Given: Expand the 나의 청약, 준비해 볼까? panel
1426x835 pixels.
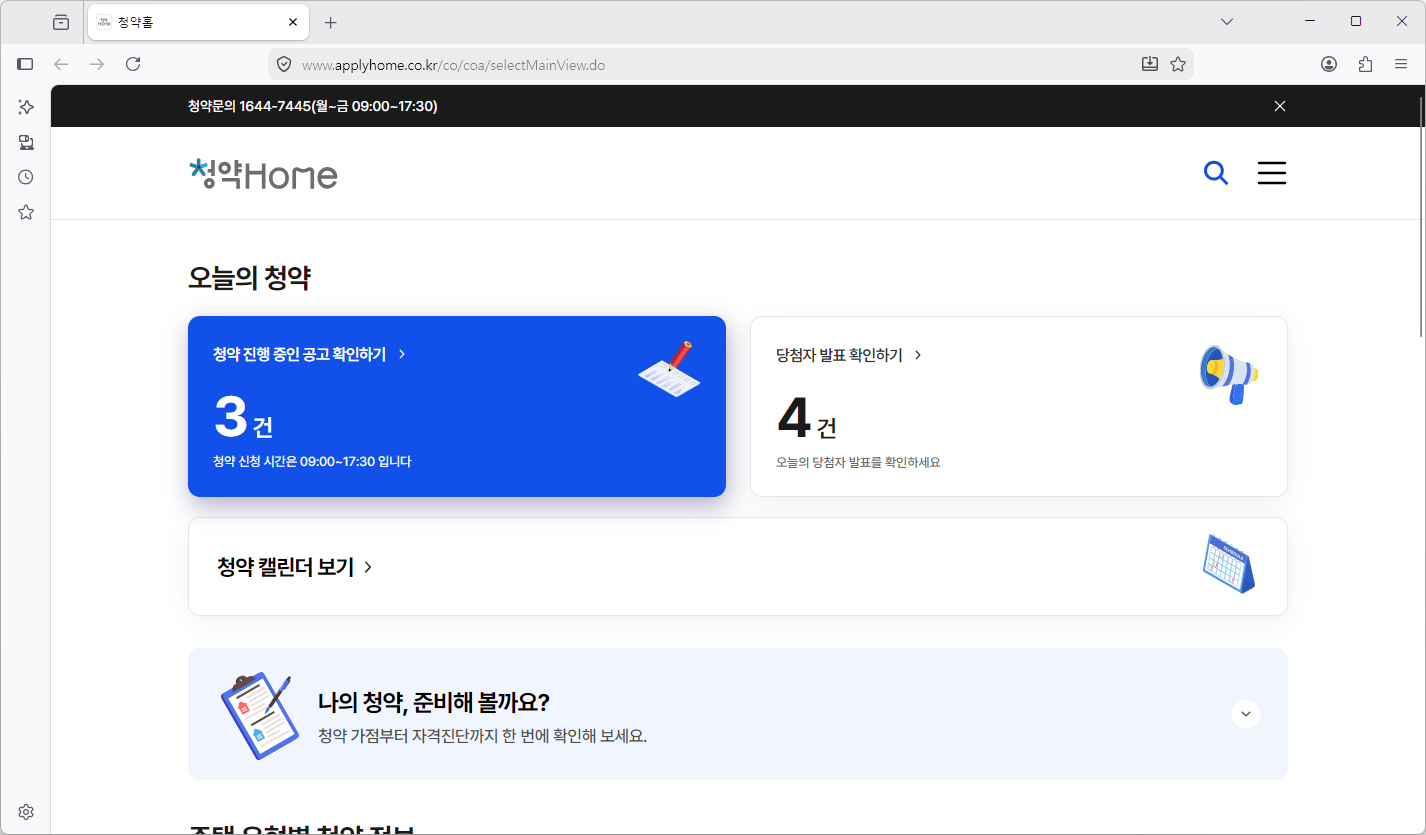Looking at the screenshot, I should pos(1246,714).
